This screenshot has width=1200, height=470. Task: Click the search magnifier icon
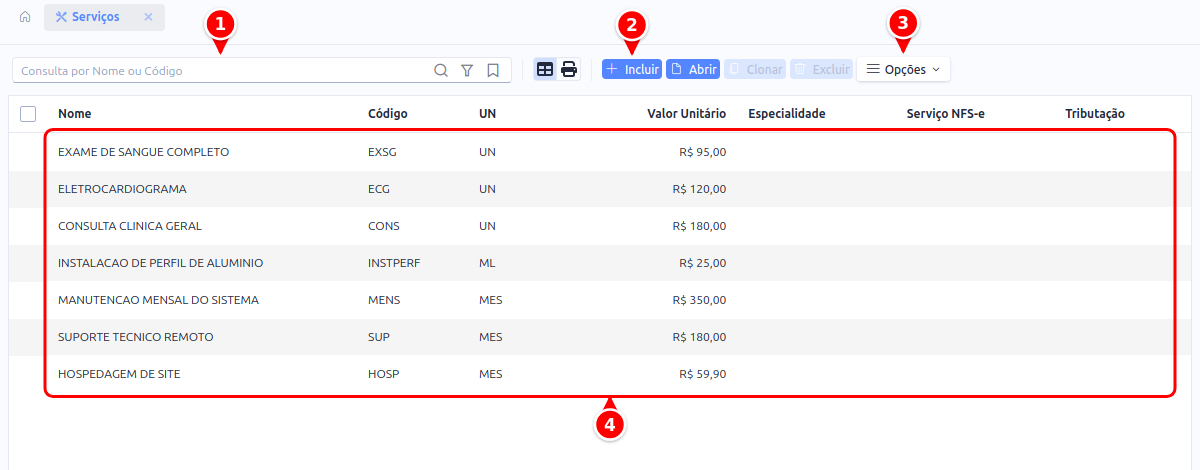[441, 70]
